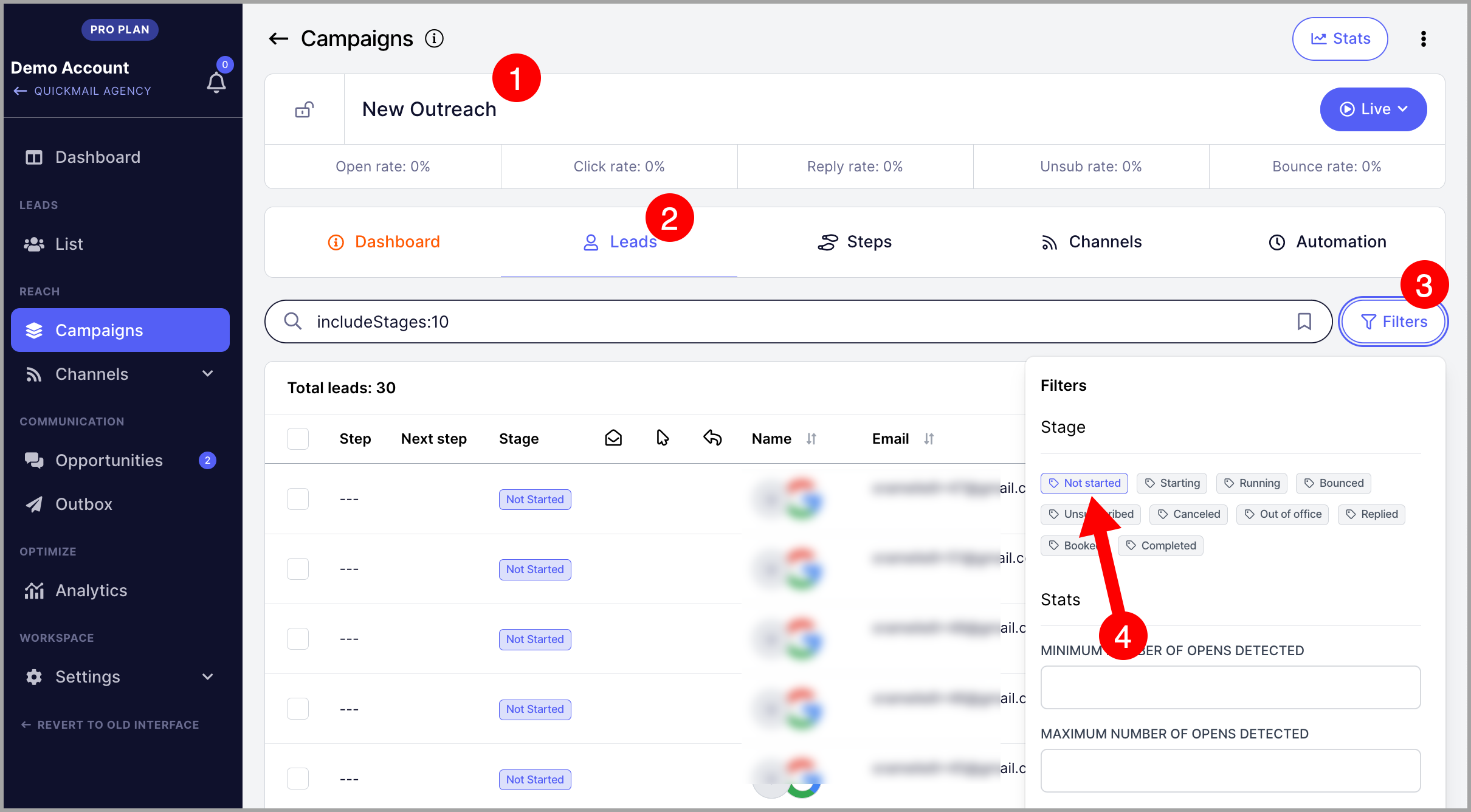
Task: Click the first row Not Started tag
Action: [535, 500]
